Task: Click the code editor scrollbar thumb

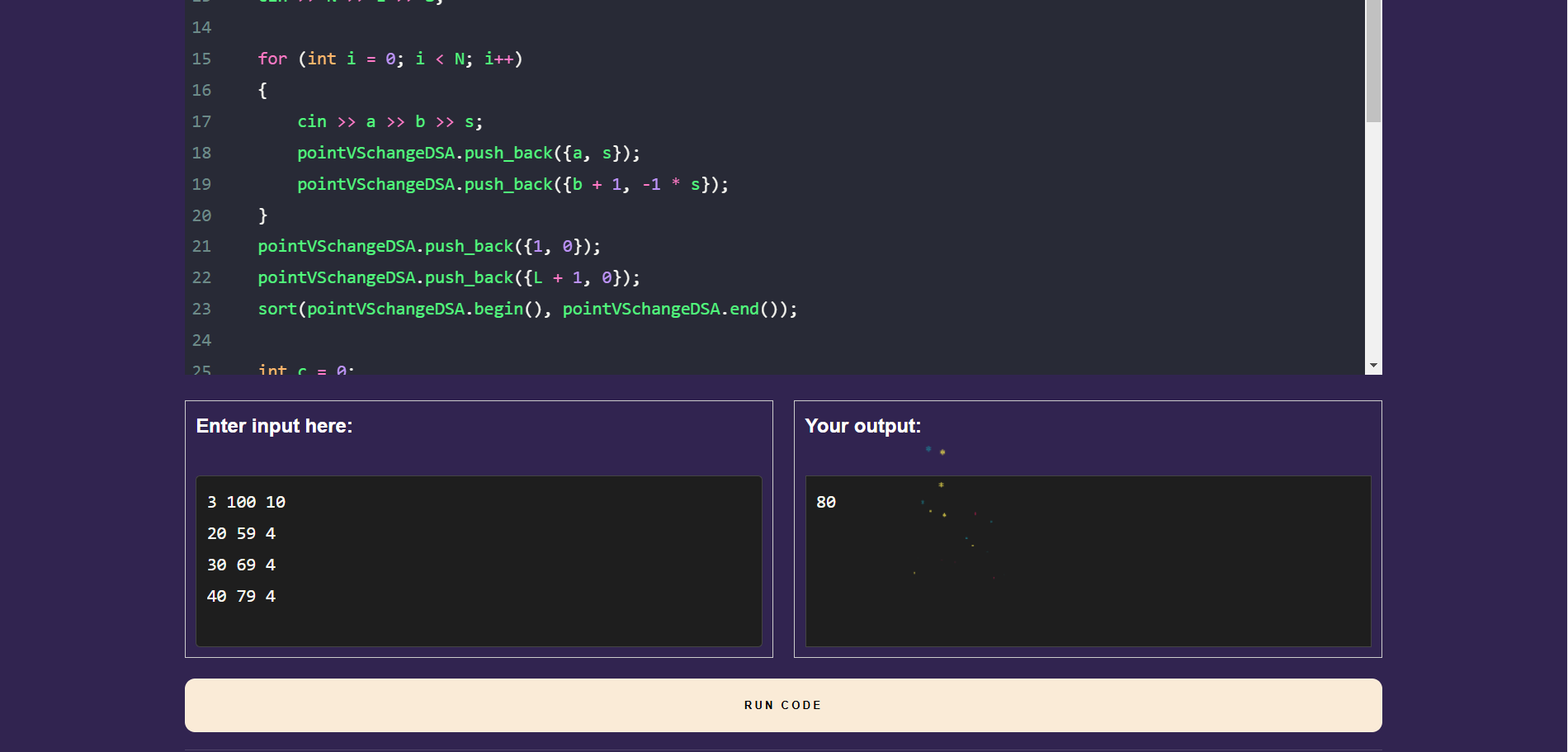Action: click(1373, 61)
